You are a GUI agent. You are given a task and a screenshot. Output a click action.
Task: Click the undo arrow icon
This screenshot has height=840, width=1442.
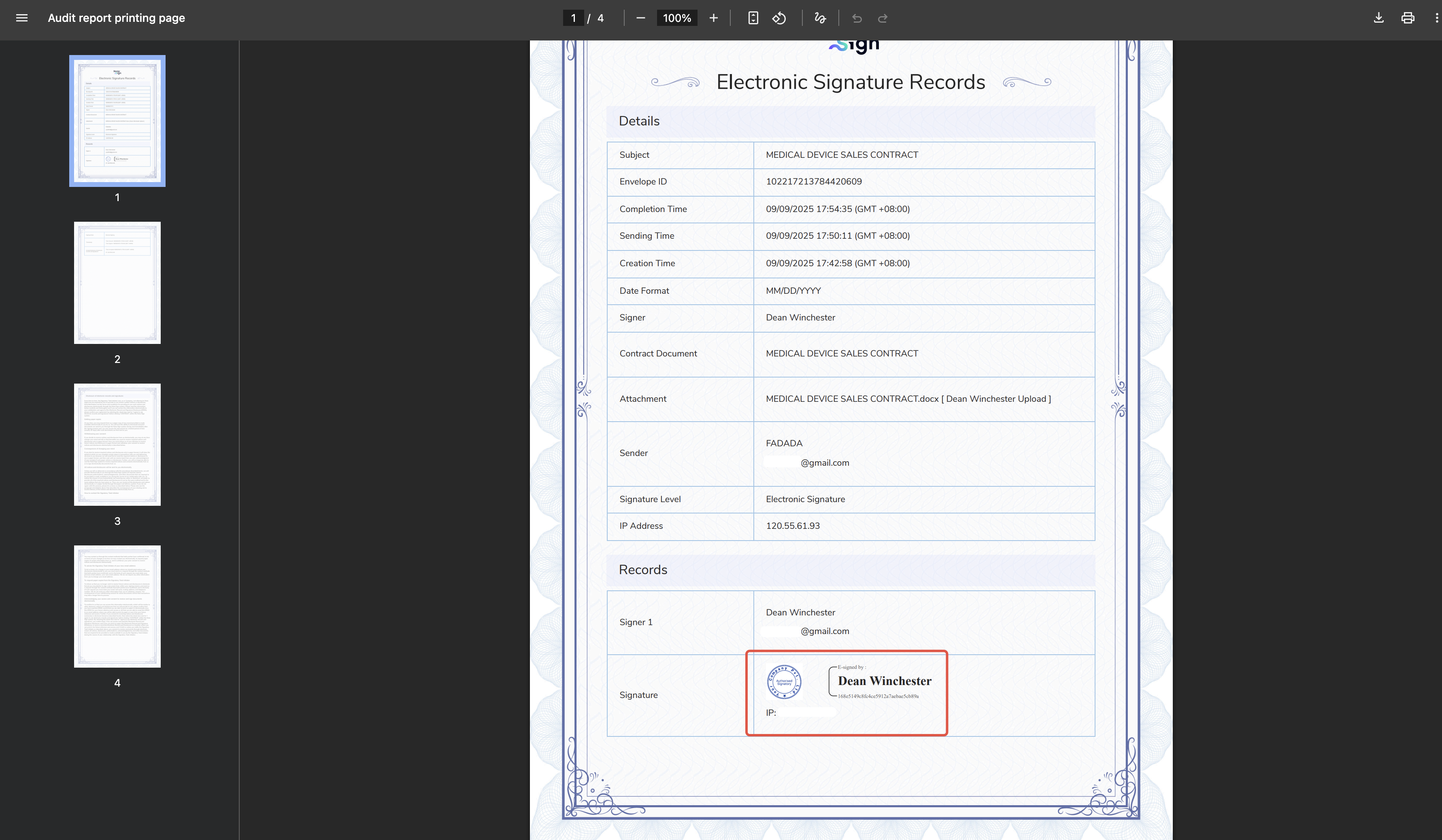(857, 18)
